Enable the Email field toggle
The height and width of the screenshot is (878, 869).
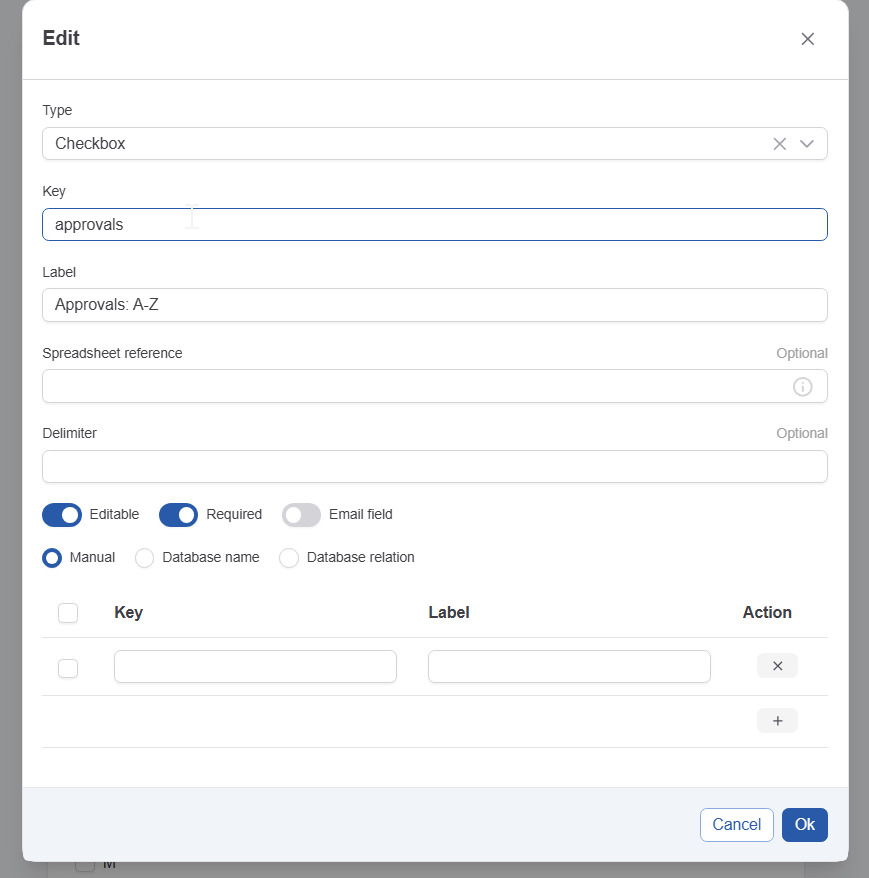coord(301,515)
